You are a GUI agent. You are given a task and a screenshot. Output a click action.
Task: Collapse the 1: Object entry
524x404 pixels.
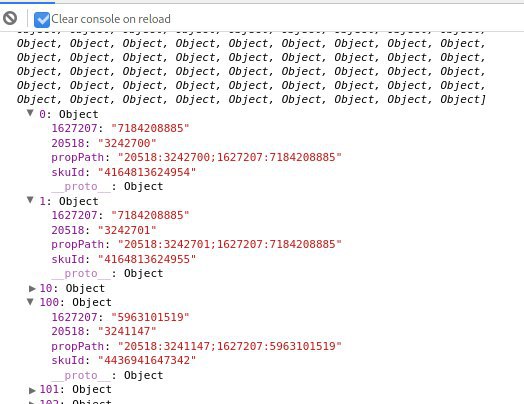tap(30, 200)
